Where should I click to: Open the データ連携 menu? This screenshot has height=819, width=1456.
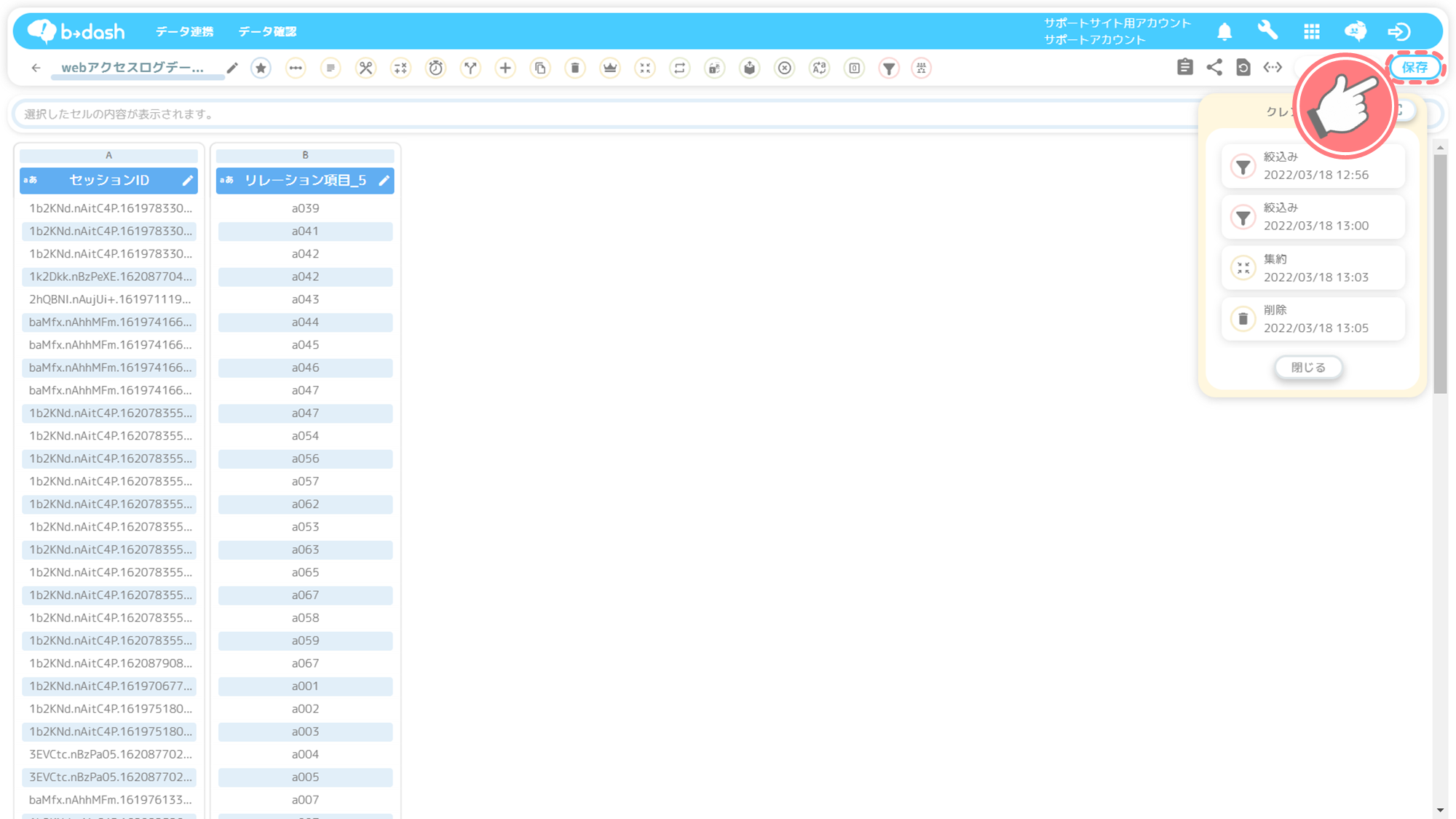coord(184,31)
